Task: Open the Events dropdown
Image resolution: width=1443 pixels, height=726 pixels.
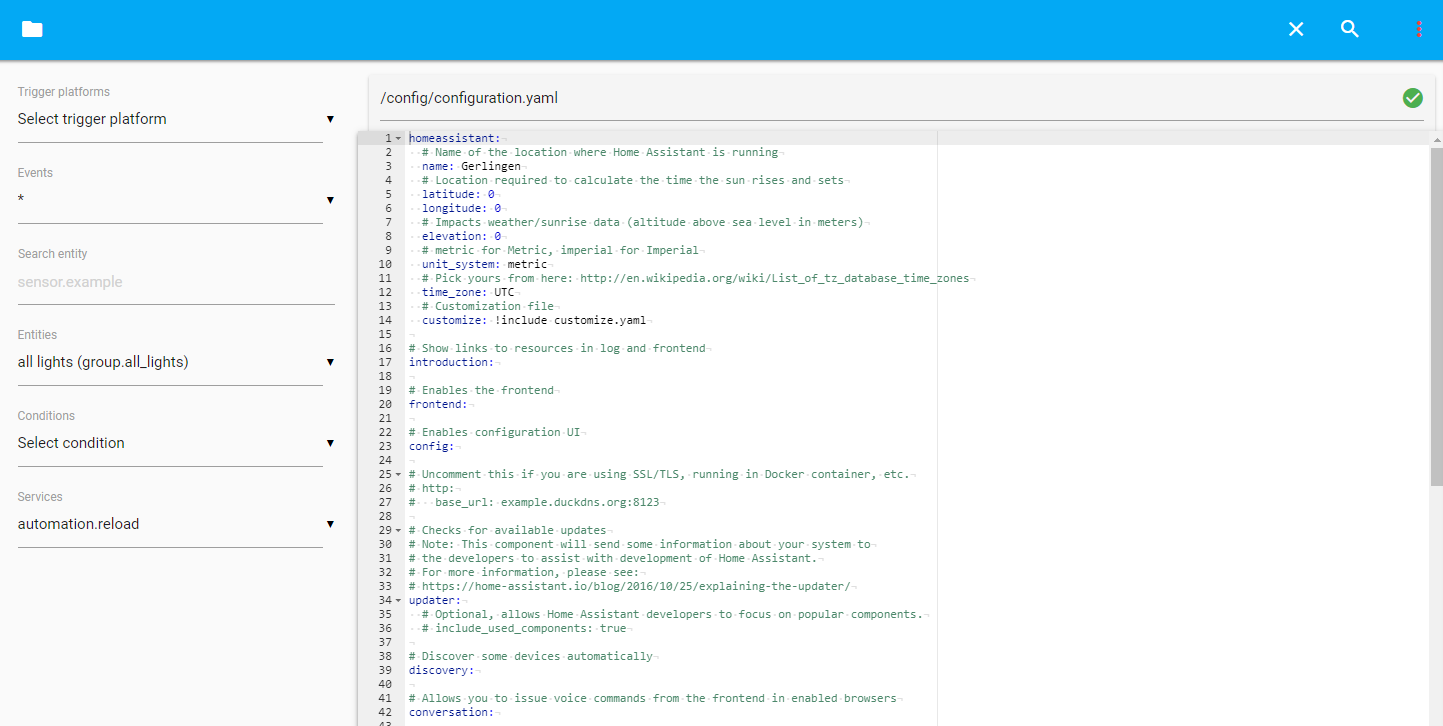Action: pos(170,200)
